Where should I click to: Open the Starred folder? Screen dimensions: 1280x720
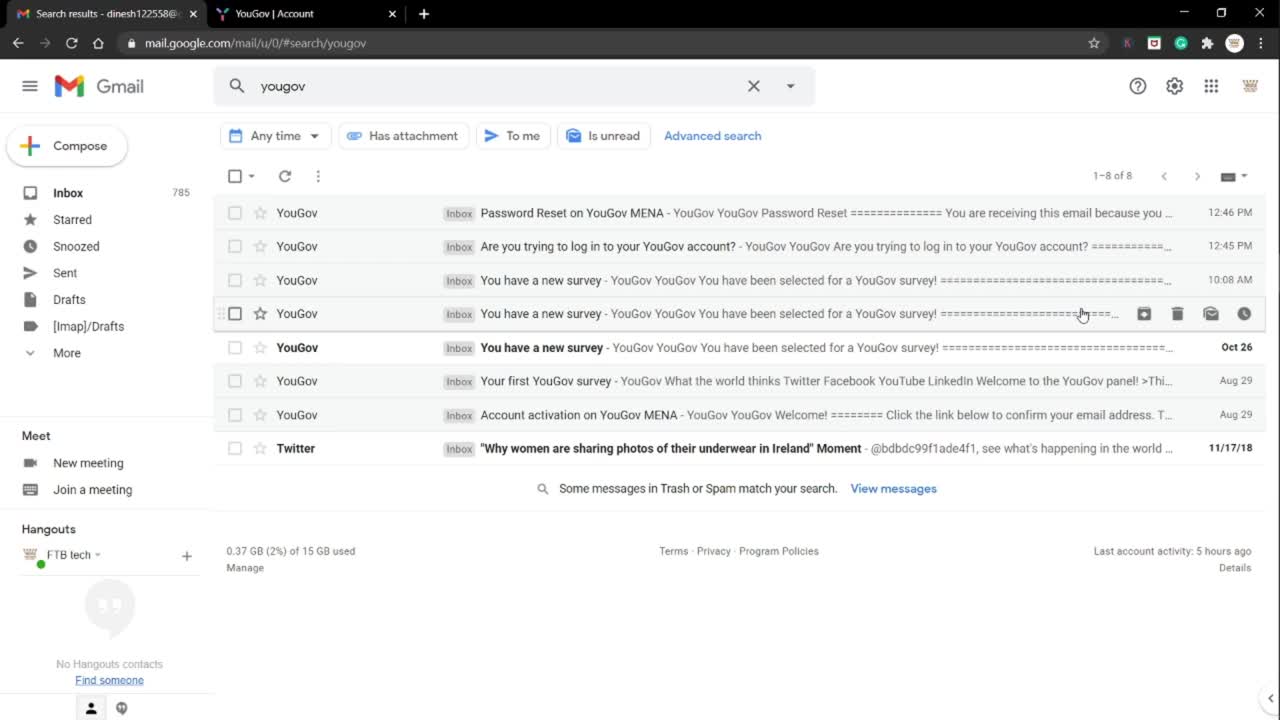(x=72, y=220)
